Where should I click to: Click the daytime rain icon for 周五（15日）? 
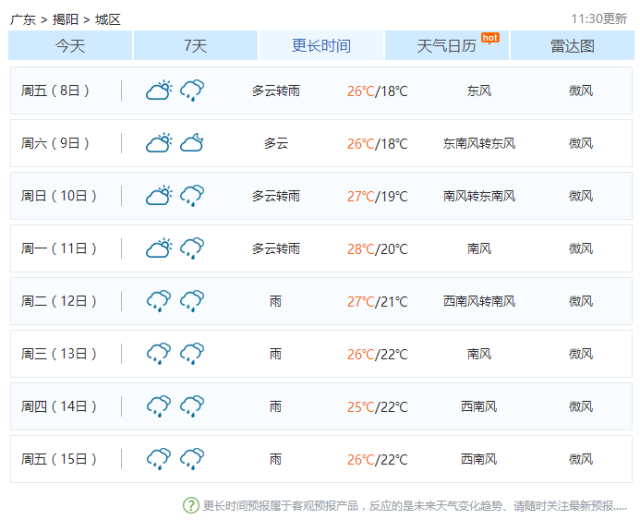click(159, 459)
